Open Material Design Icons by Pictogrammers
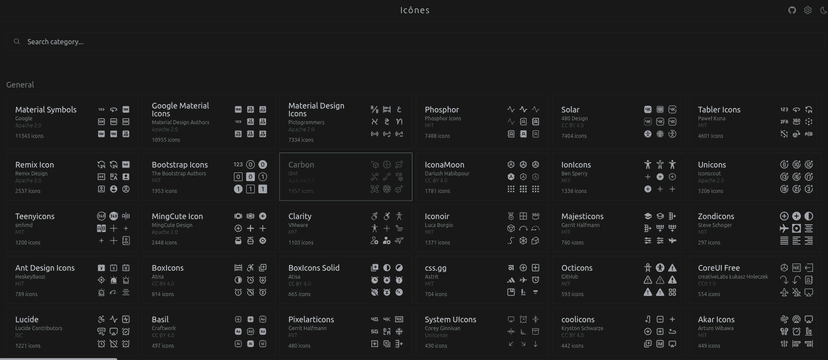 coord(345,122)
